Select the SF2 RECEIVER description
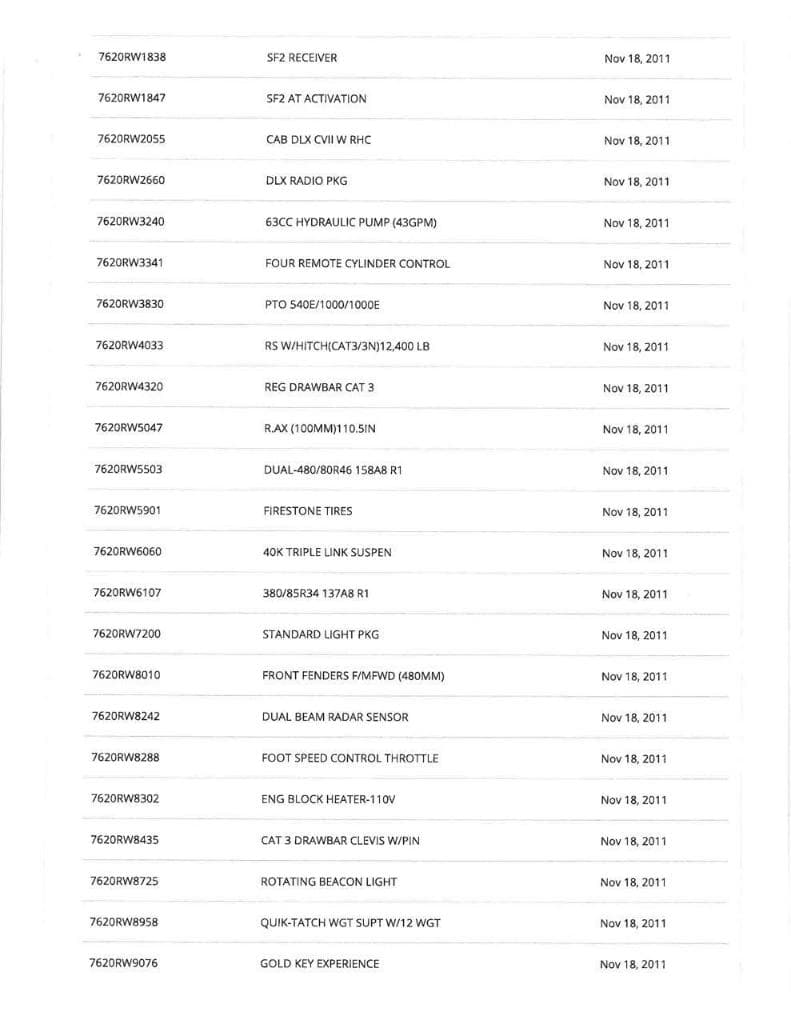 302,58
